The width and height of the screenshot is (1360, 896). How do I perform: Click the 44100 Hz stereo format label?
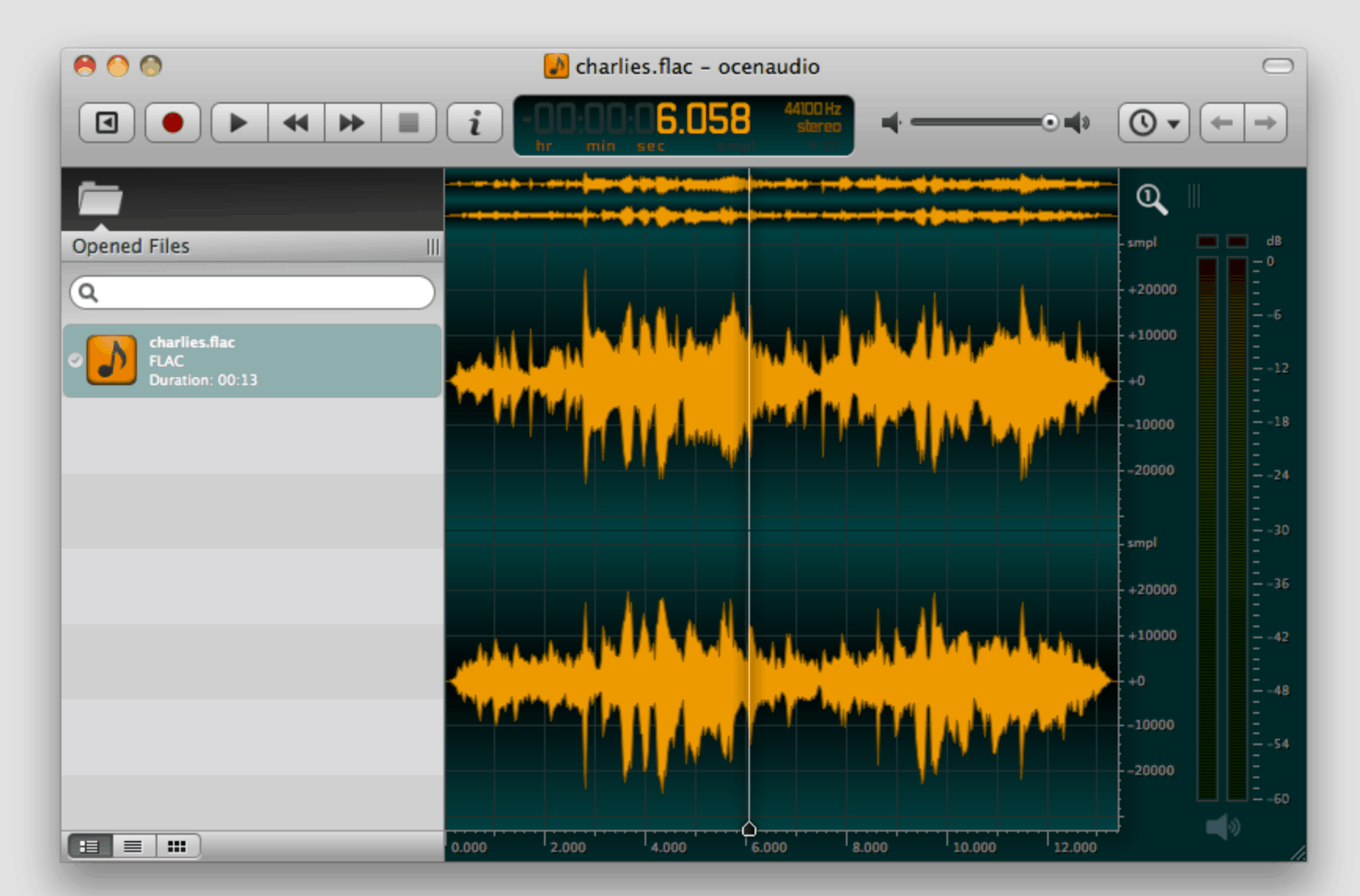click(x=813, y=118)
